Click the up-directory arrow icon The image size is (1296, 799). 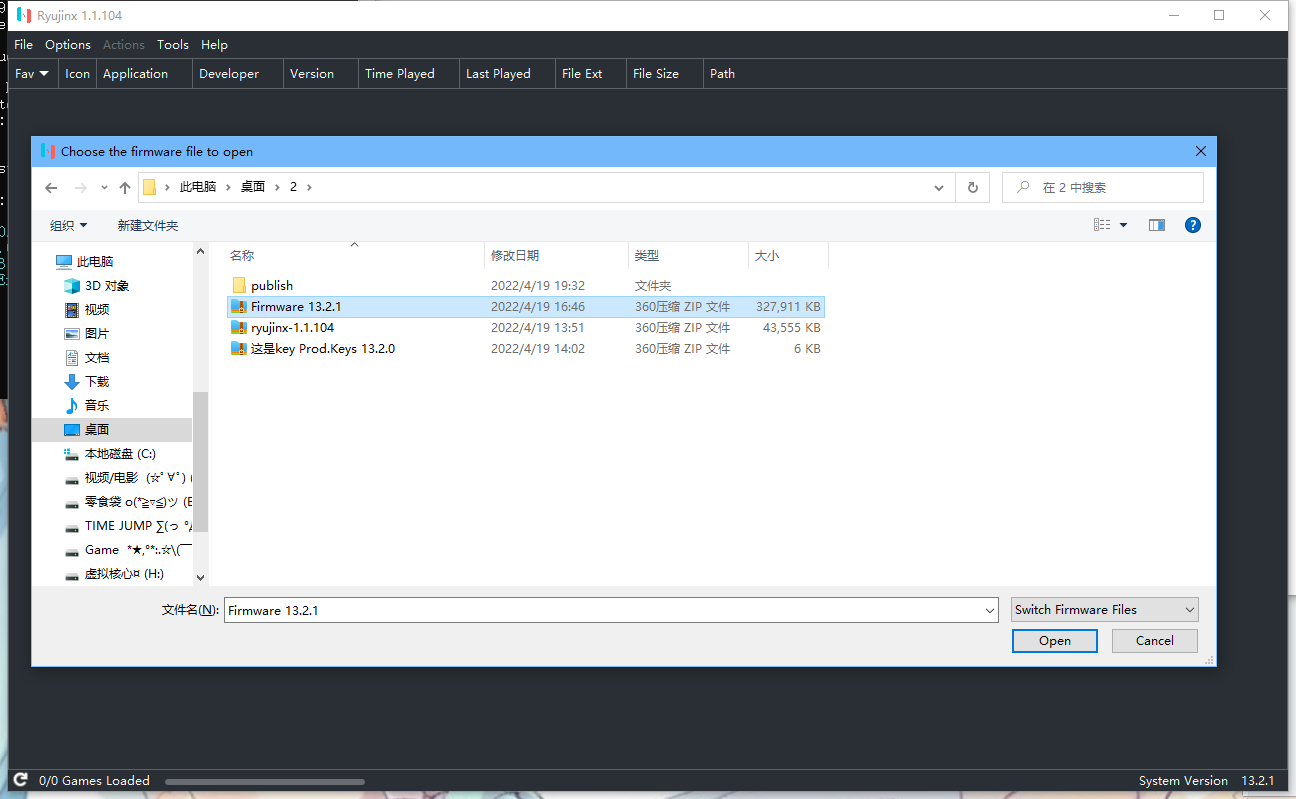125,188
